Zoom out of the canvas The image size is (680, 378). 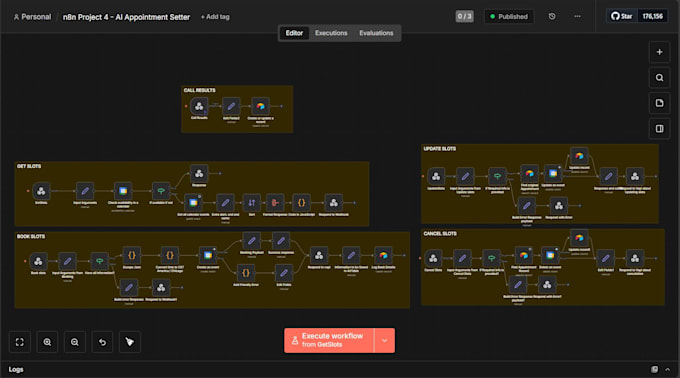(75, 342)
